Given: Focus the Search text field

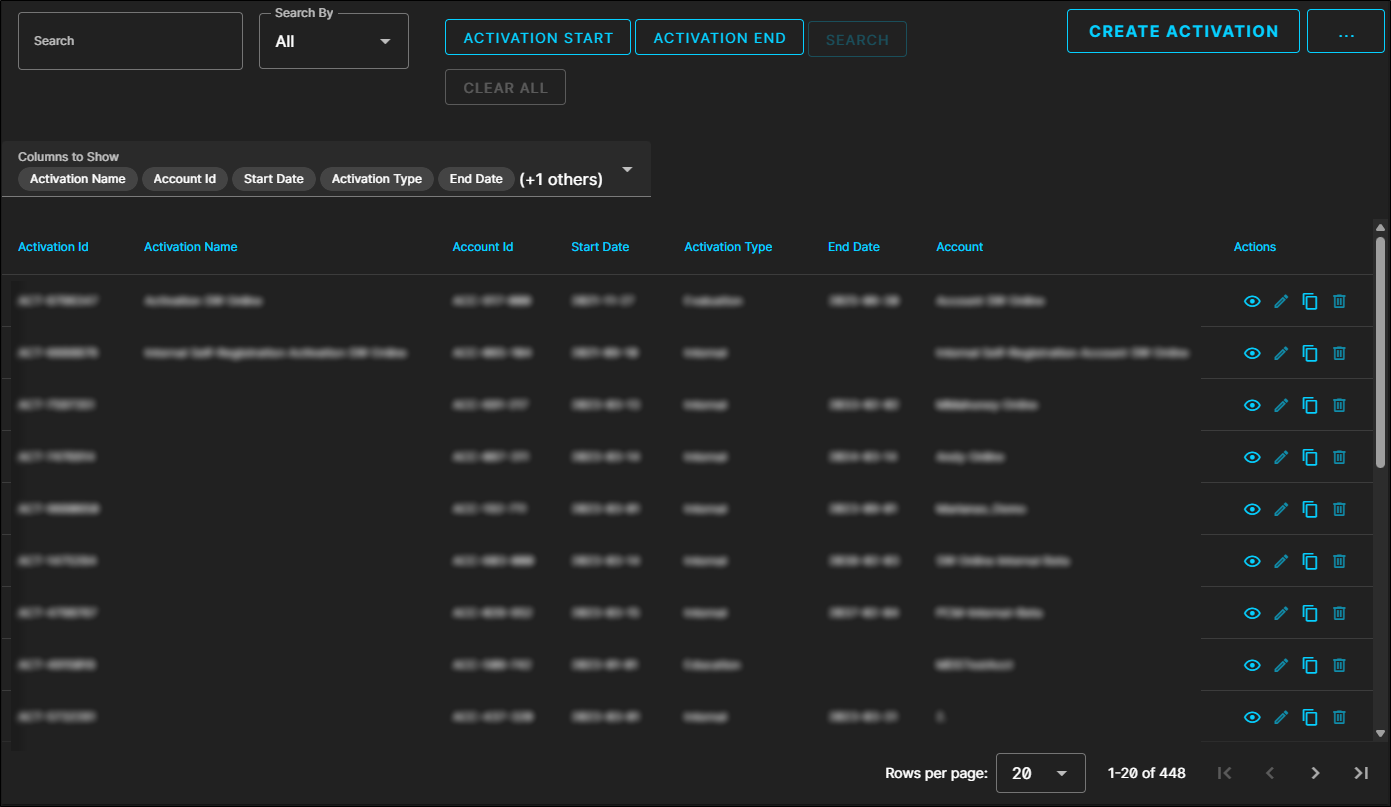Looking at the screenshot, I should coord(130,41).
